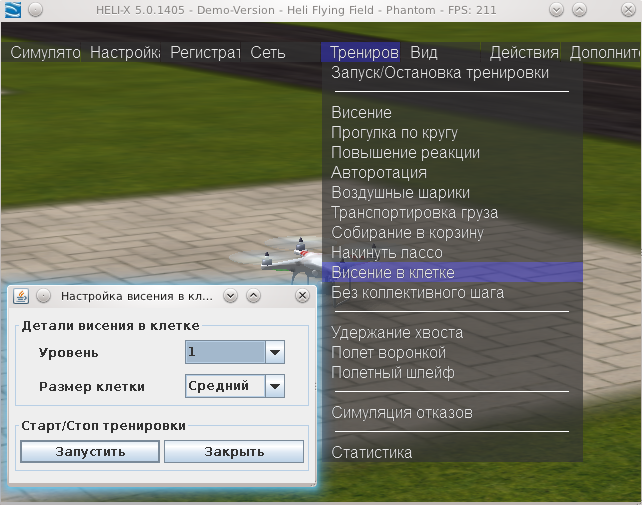Choose Полет воронкой training

452,353
